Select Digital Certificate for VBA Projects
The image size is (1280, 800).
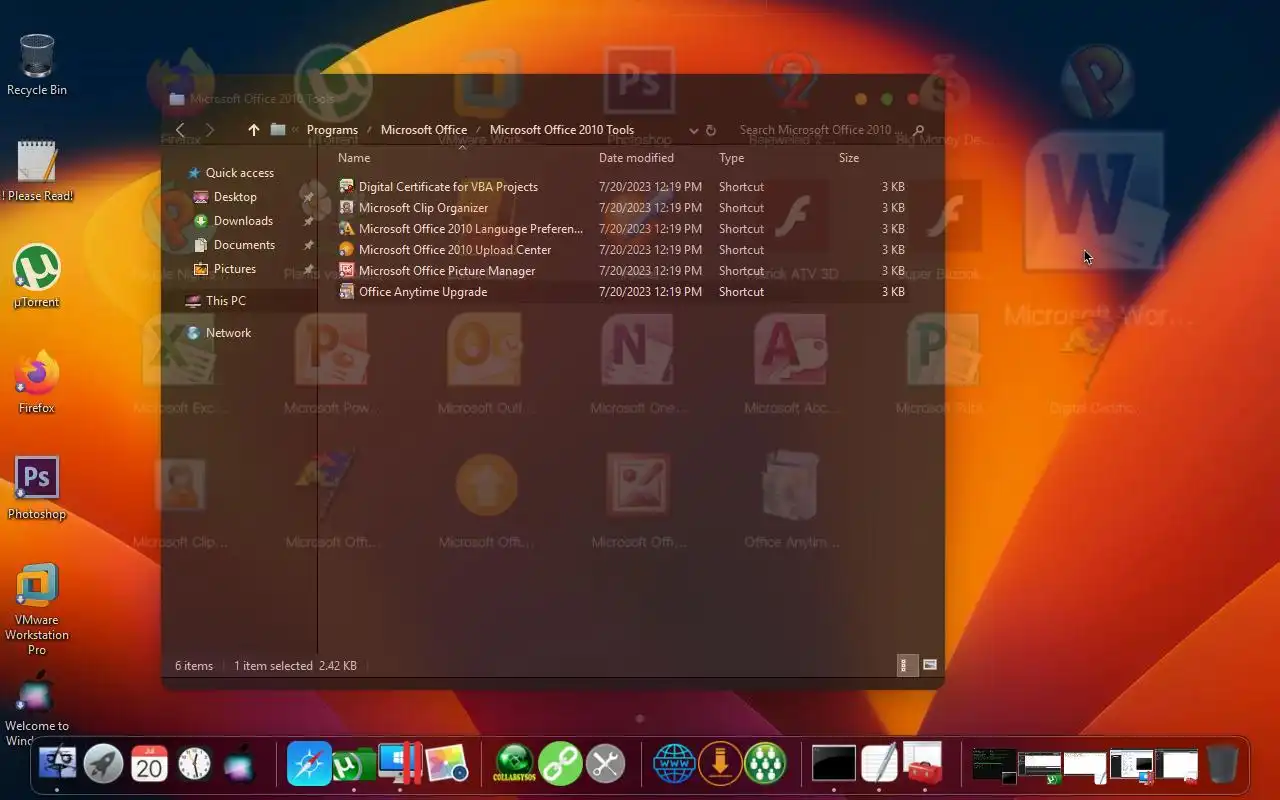point(439,187)
